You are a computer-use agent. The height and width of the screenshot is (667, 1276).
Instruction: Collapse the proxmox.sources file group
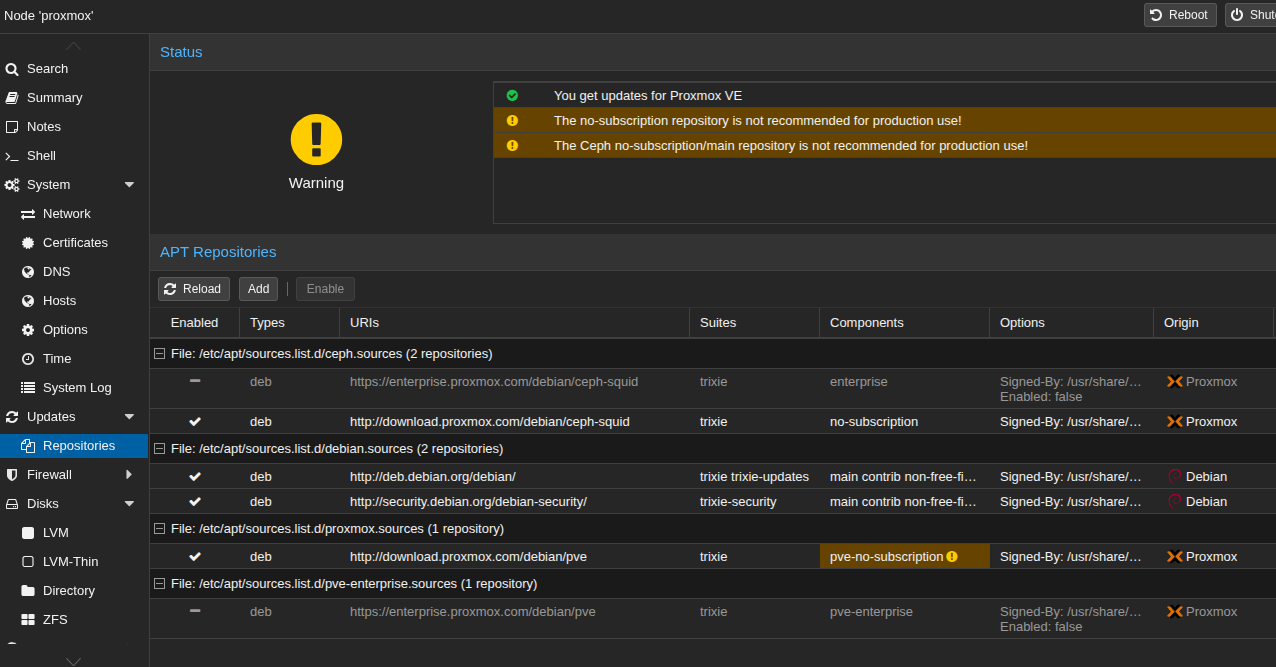[159, 528]
